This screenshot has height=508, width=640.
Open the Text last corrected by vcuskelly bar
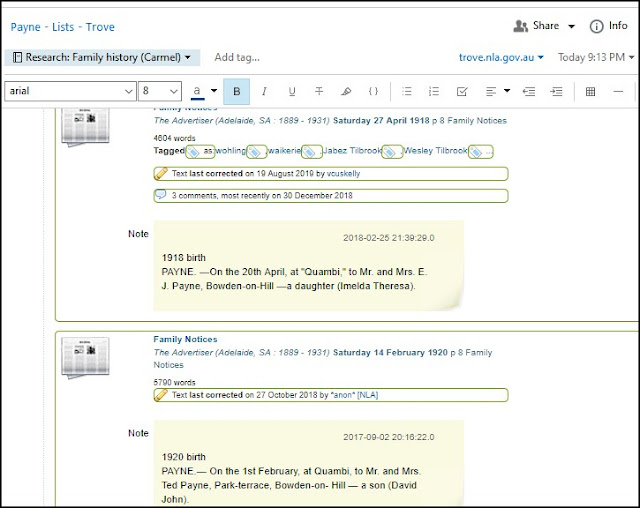tap(331, 173)
